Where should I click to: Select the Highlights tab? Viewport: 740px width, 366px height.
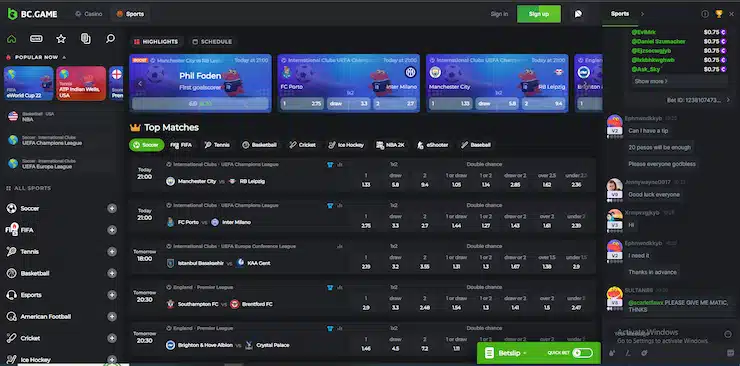point(156,42)
